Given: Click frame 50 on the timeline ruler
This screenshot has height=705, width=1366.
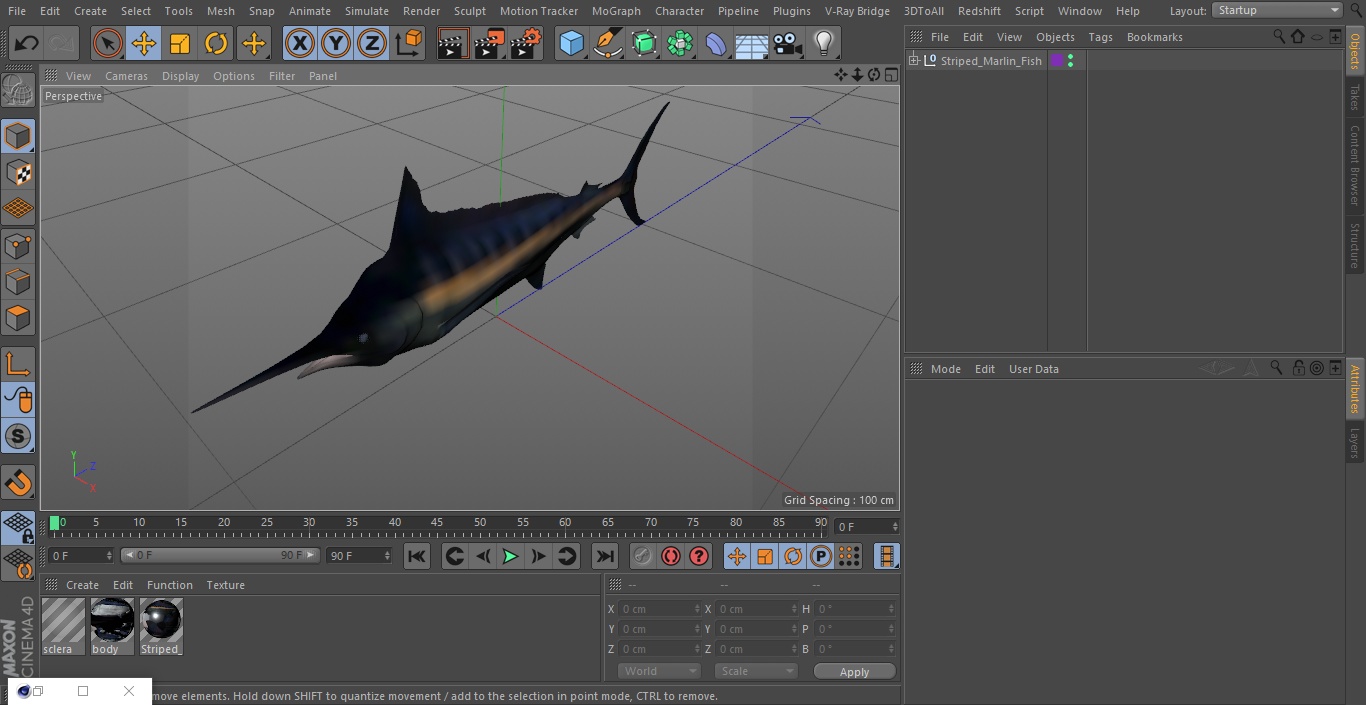Looking at the screenshot, I should tap(480, 523).
